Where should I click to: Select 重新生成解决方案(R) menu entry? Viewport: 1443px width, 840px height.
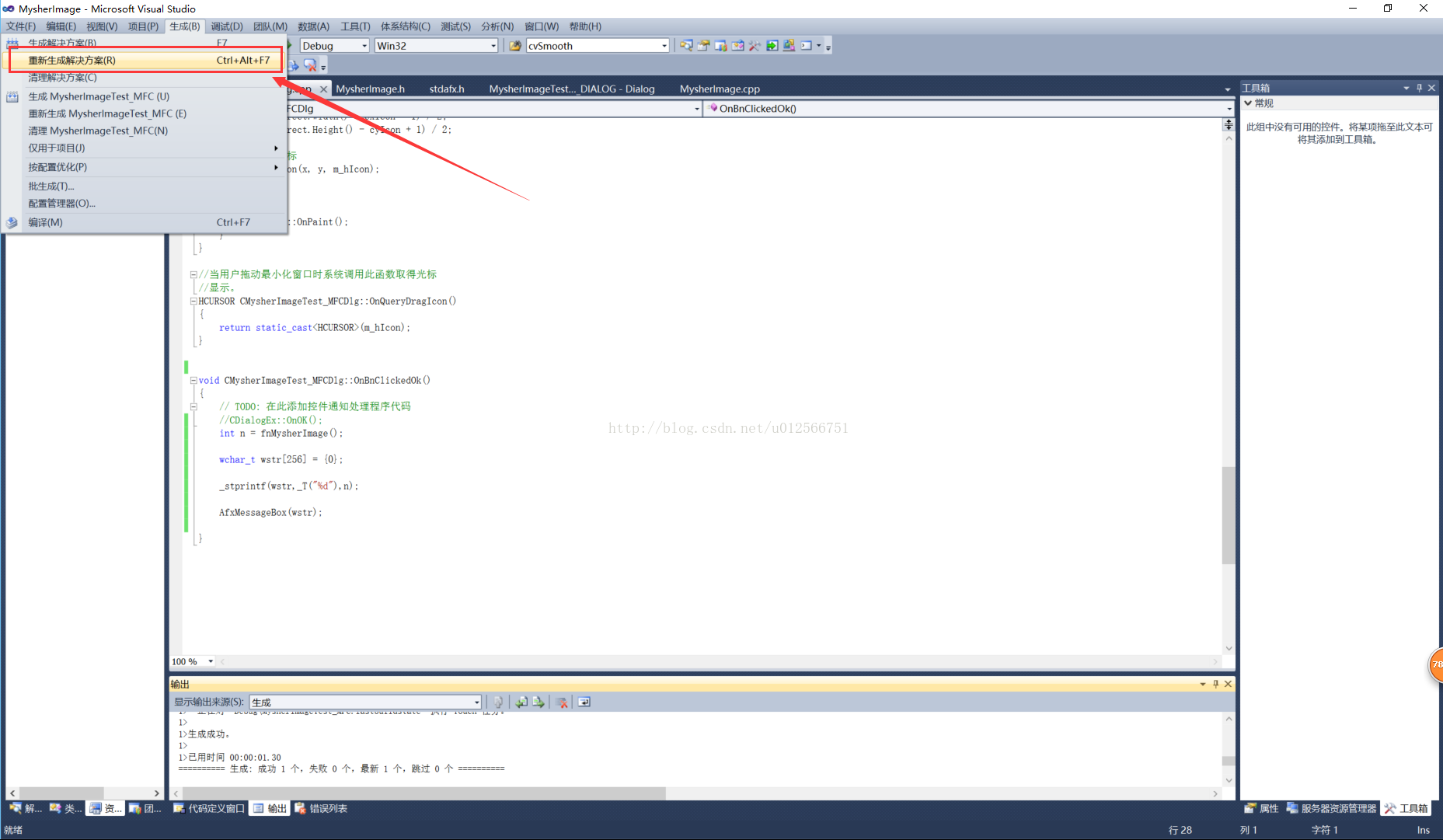point(145,60)
